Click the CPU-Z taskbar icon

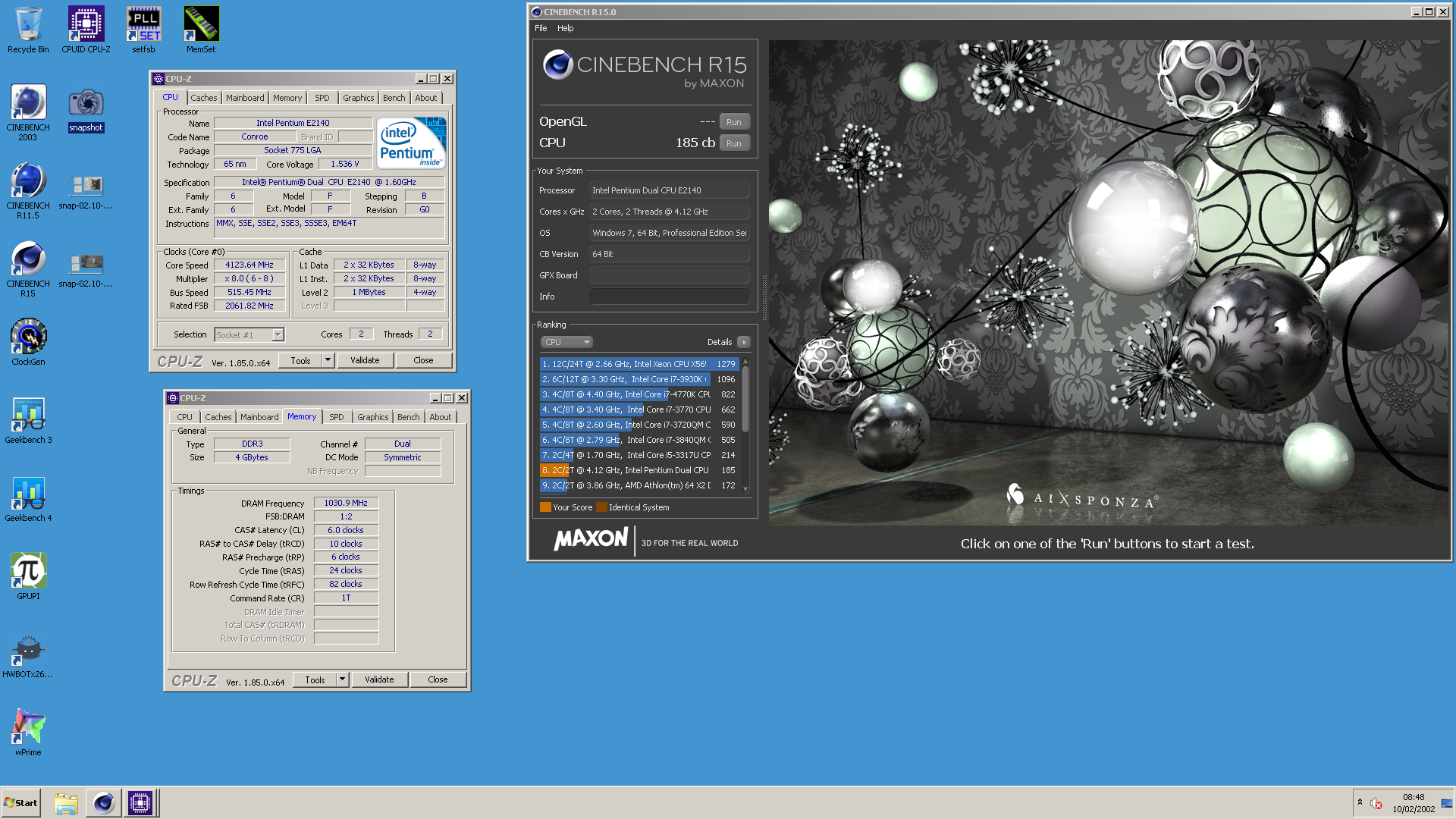click(140, 803)
